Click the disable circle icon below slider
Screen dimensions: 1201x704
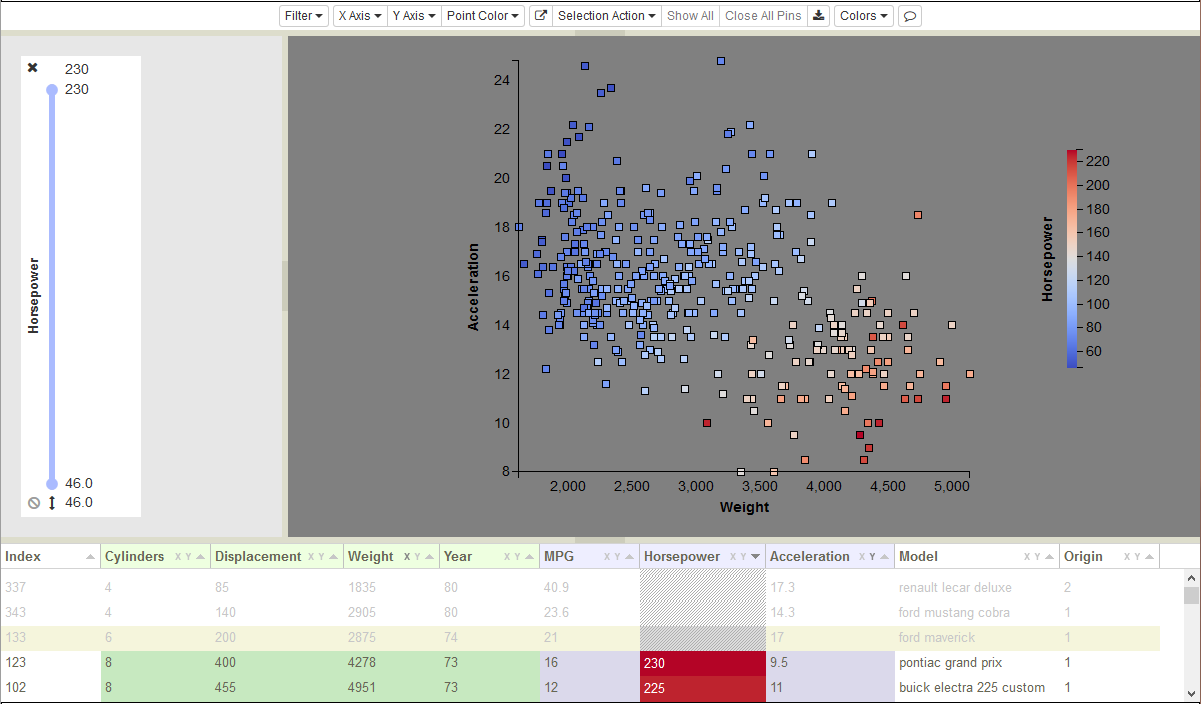(x=34, y=503)
